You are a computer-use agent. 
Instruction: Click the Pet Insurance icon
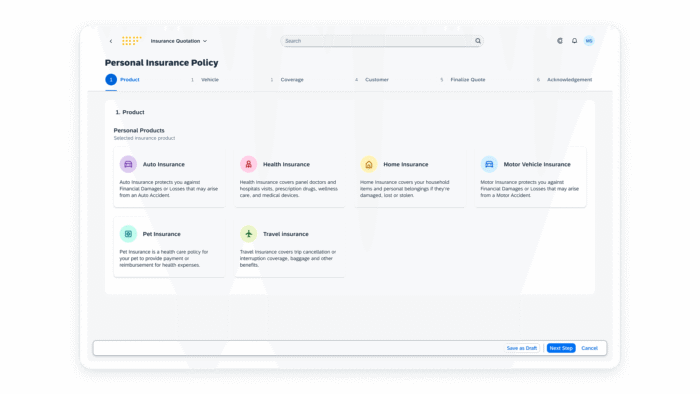coord(128,234)
